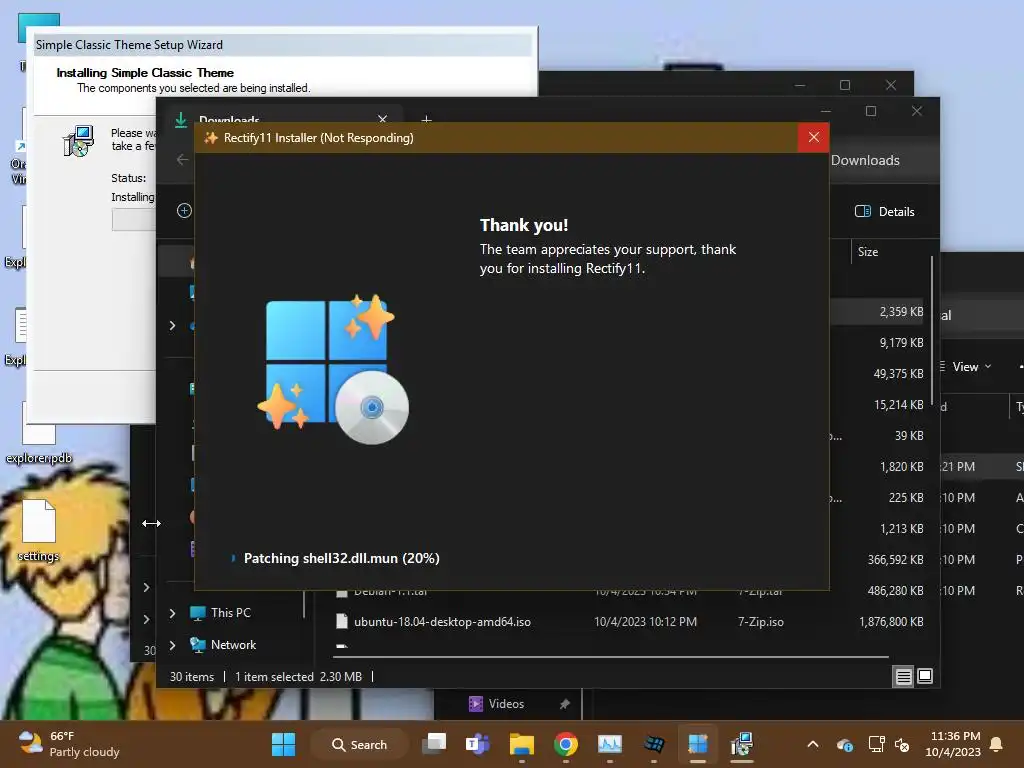Click 10/4/2023 10:12 PM date cell

click(x=645, y=622)
